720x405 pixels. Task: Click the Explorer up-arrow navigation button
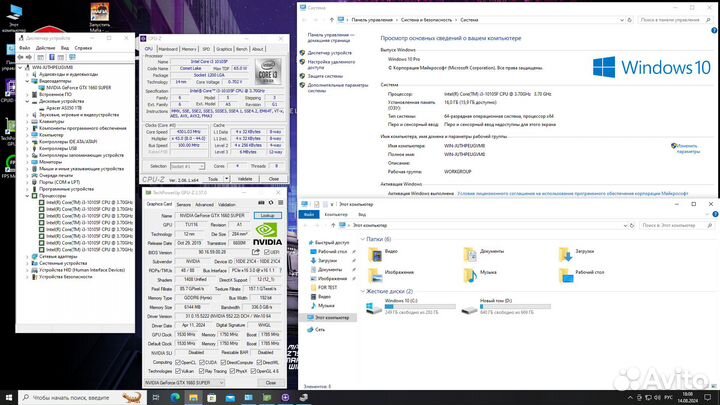tap(333, 225)
